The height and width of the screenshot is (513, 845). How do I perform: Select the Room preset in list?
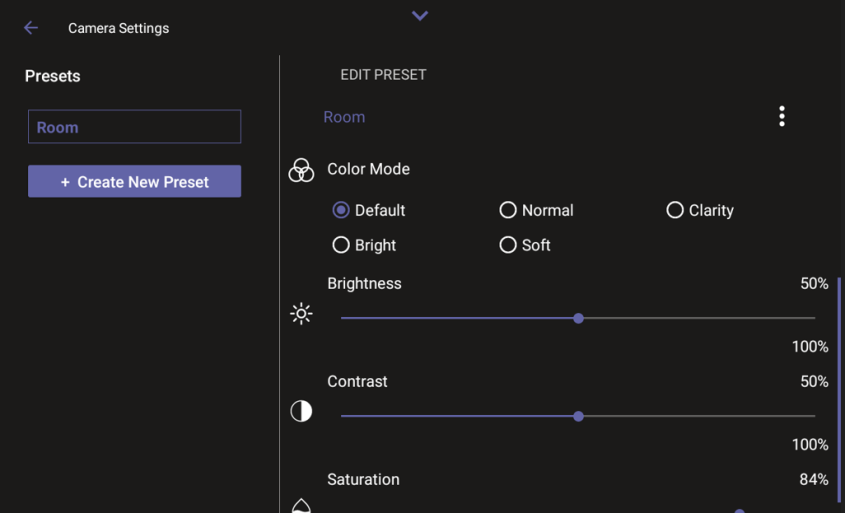[134, 127]
